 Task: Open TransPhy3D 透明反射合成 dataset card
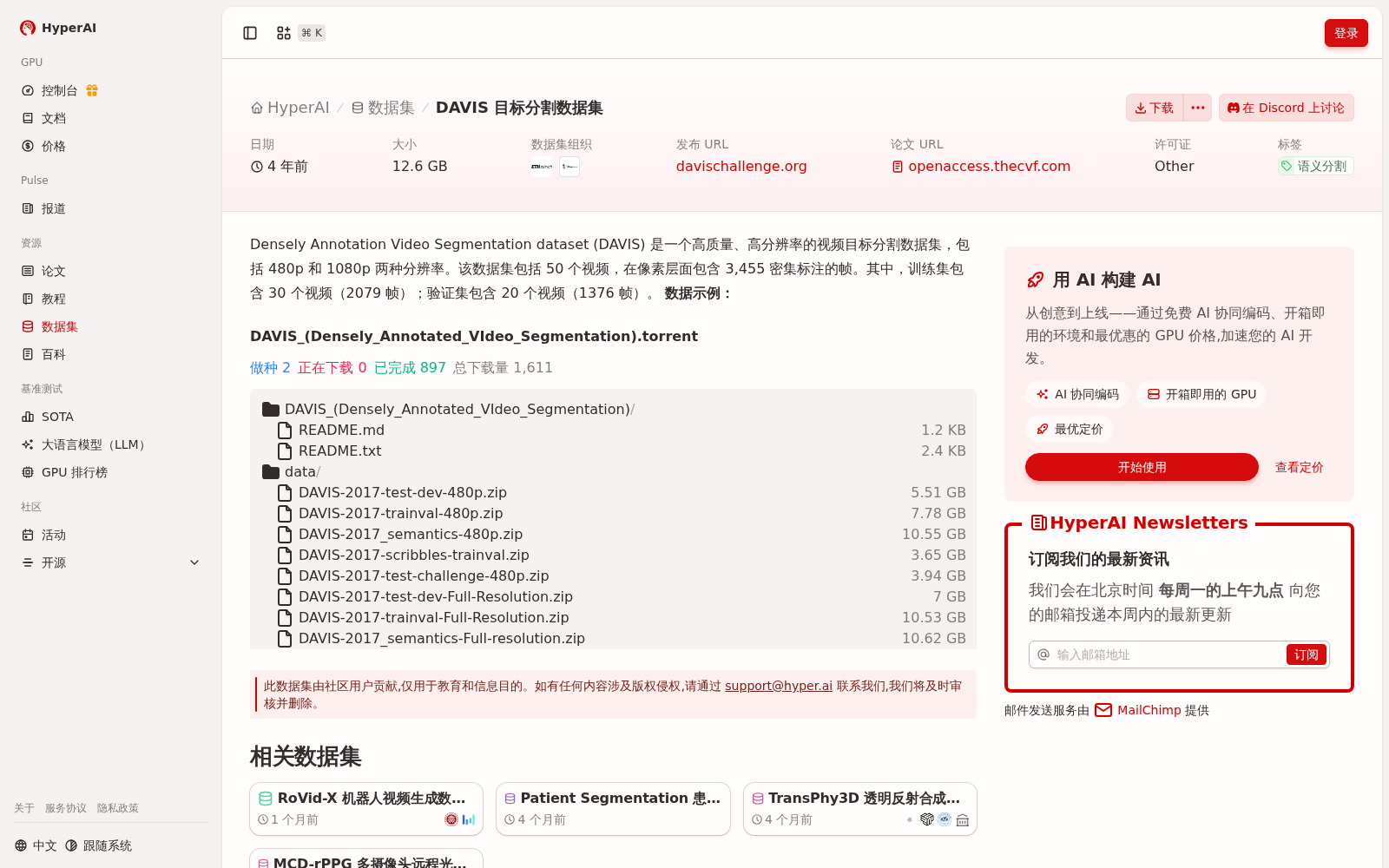click(x=860, y=809)
